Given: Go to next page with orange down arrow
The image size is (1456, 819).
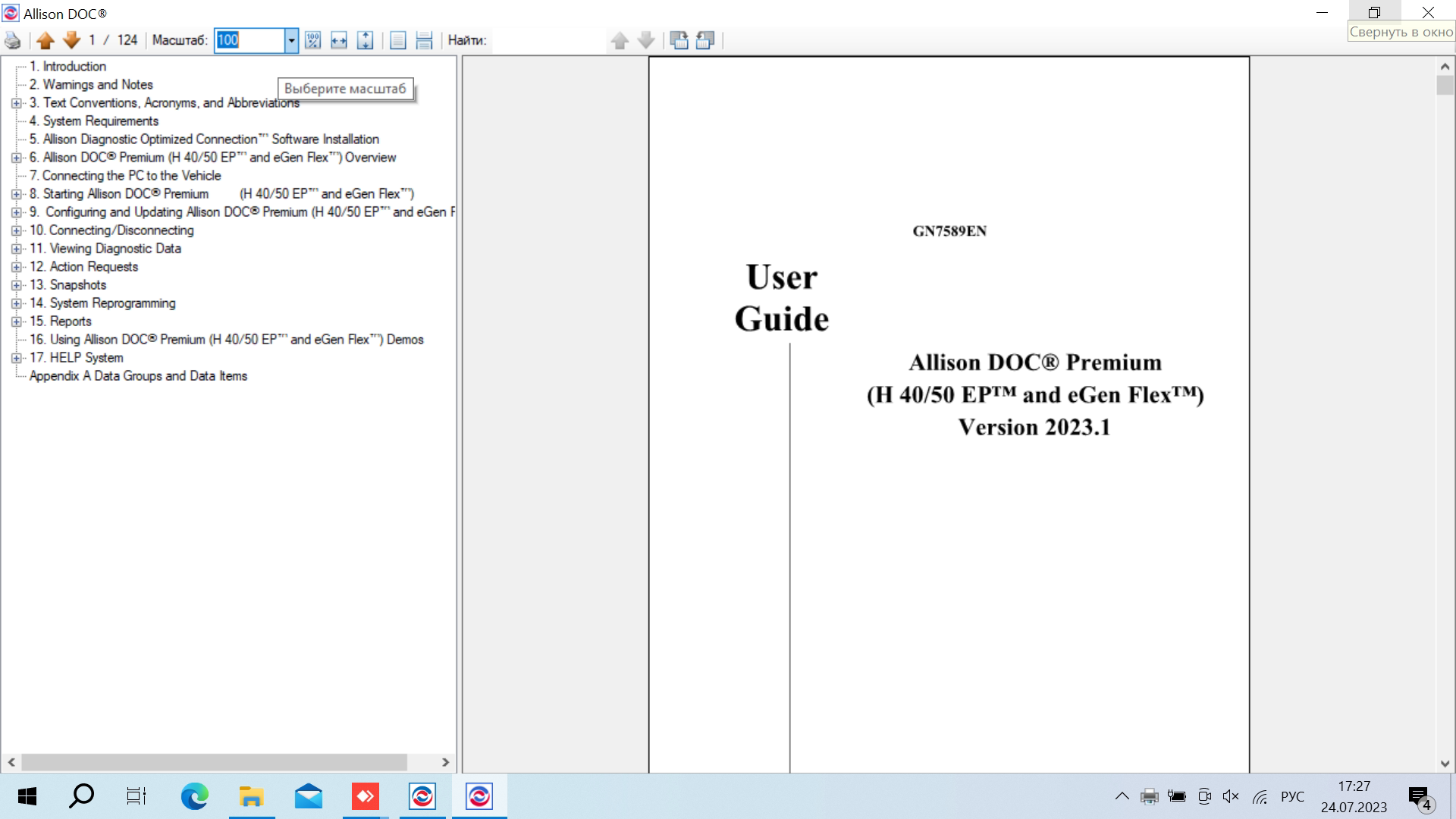Looking at the screenshot, I should tap(71, 41).
